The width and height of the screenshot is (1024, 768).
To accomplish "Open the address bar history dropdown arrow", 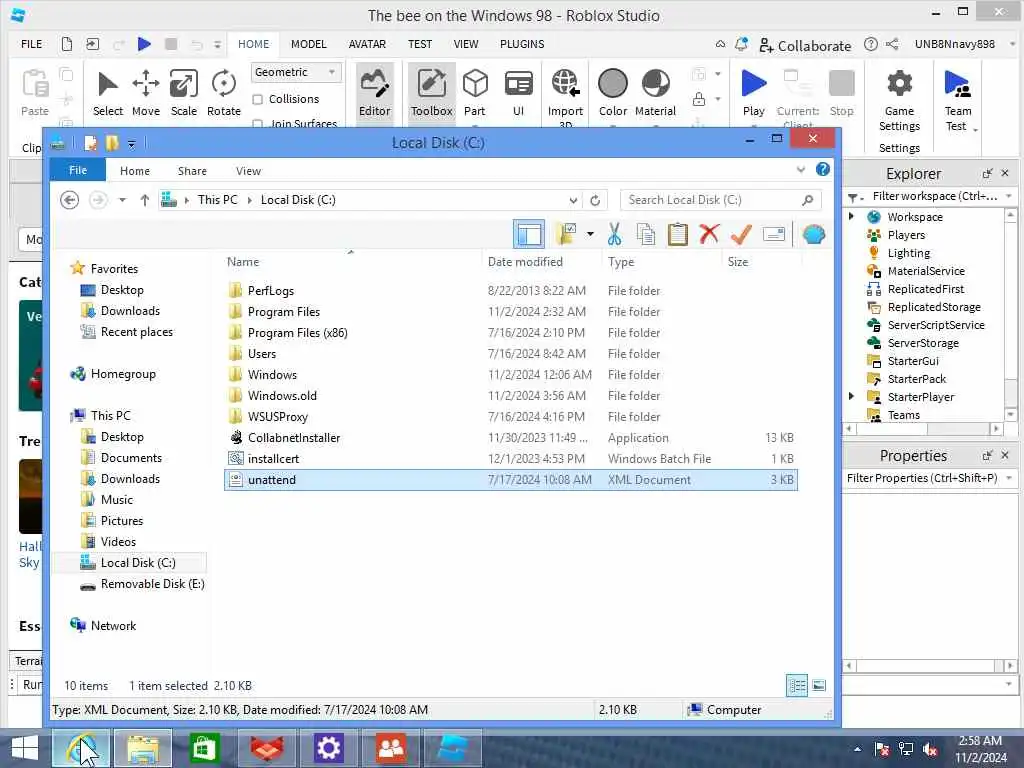I will pyautogui.click(x=573, y=200).
